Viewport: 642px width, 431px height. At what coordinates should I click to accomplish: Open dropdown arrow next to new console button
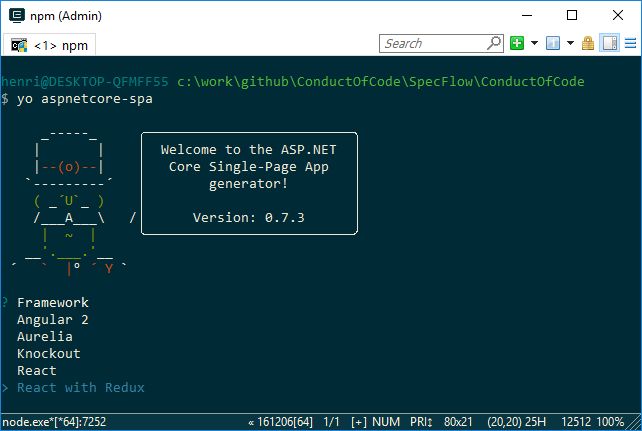(534, 43)
